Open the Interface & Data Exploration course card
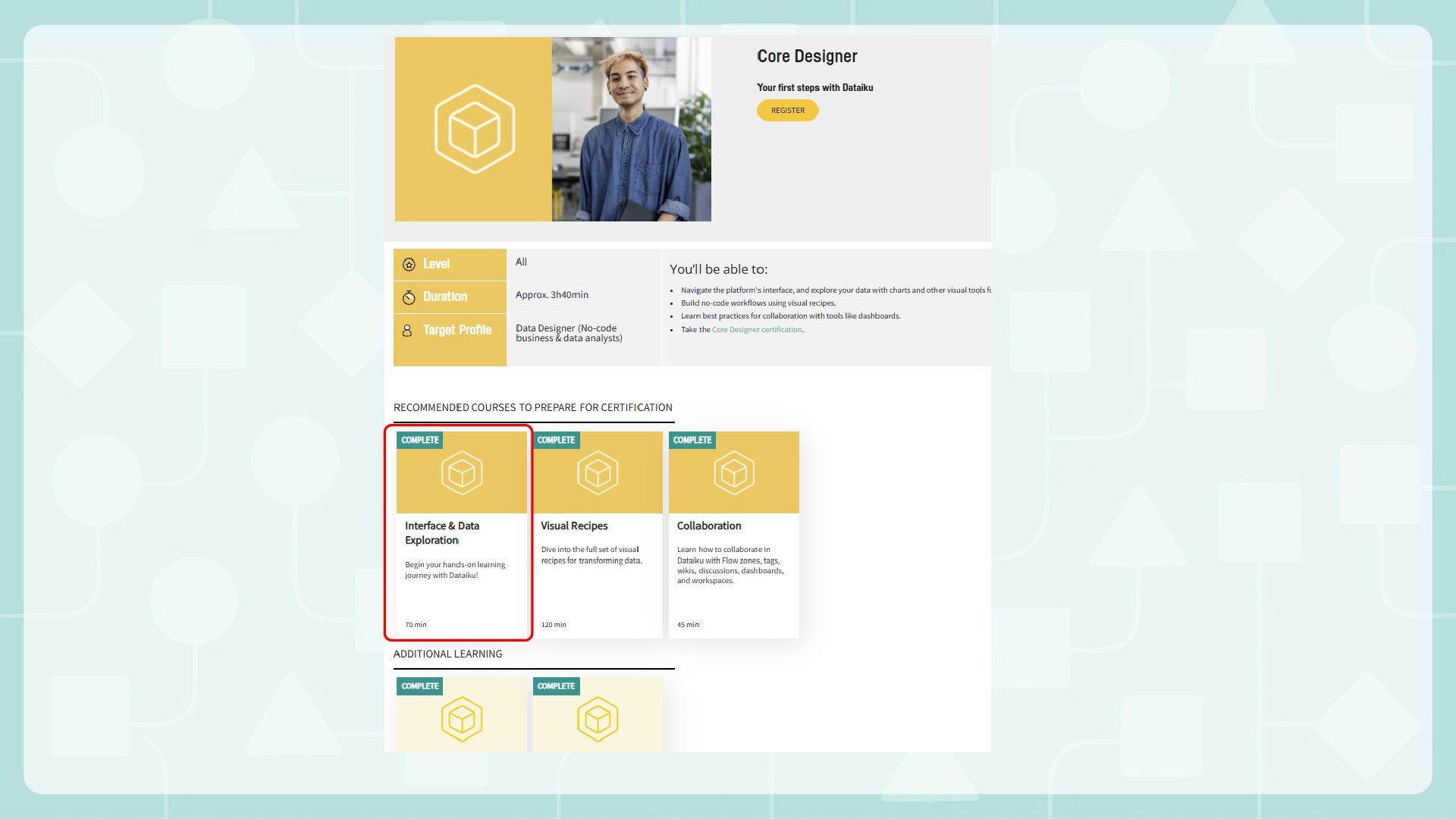The height and width of the screenshot is (819, 1456). [461, 535]
